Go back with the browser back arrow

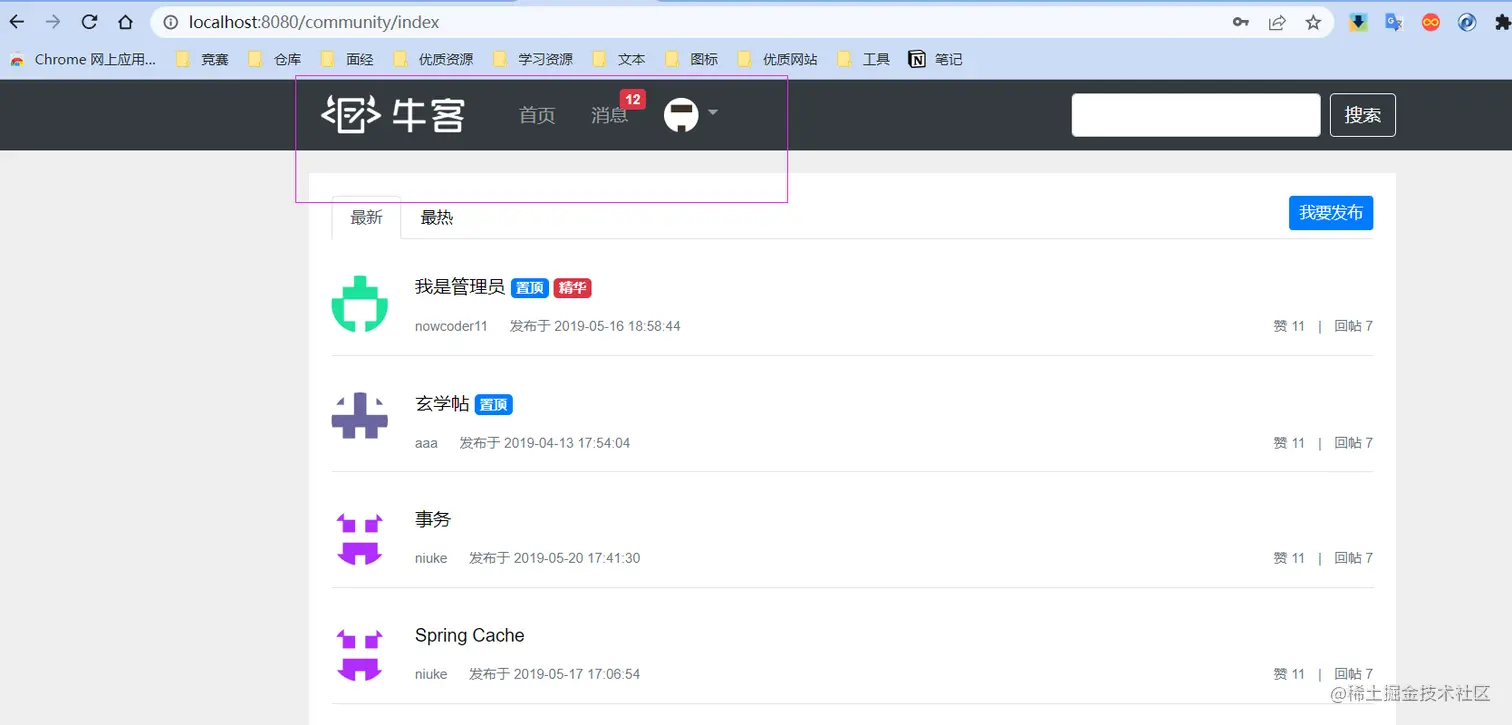(x=17, y=22)
